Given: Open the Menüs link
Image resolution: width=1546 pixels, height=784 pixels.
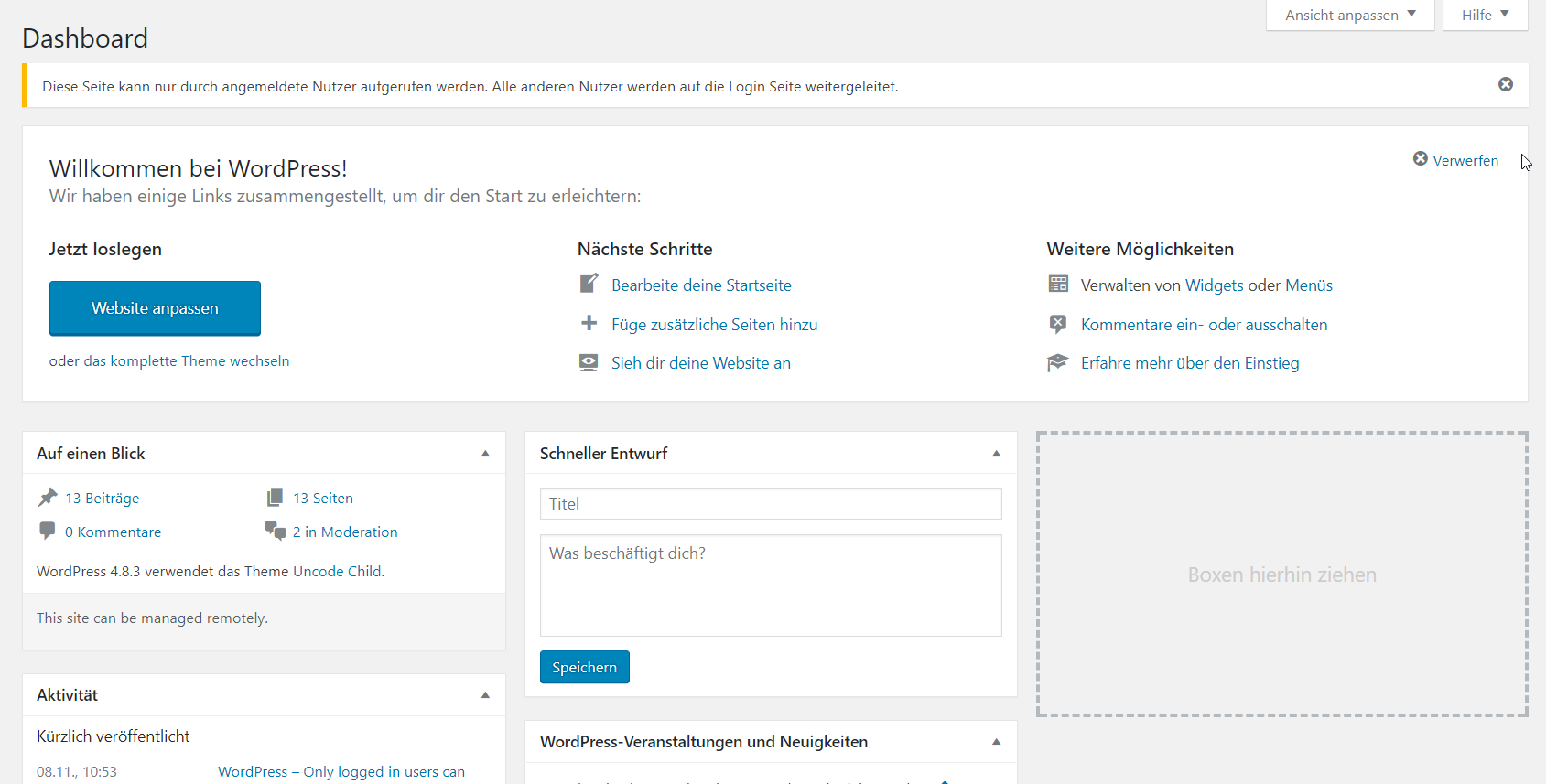Looking at the screenshot, I should pyautogui.click(x=1309, y=285).
